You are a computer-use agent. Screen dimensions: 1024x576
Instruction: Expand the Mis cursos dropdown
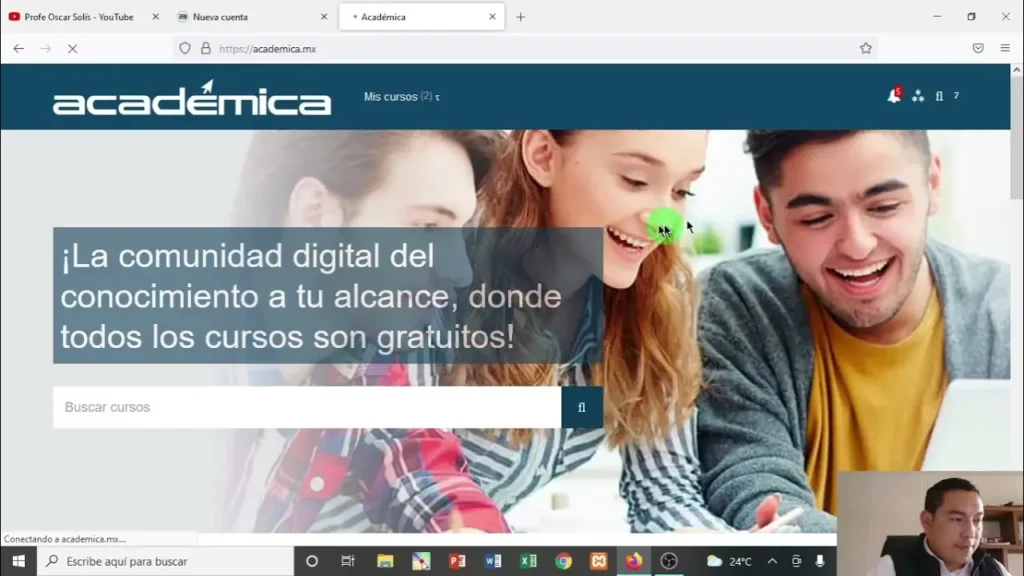click(401, 97)
